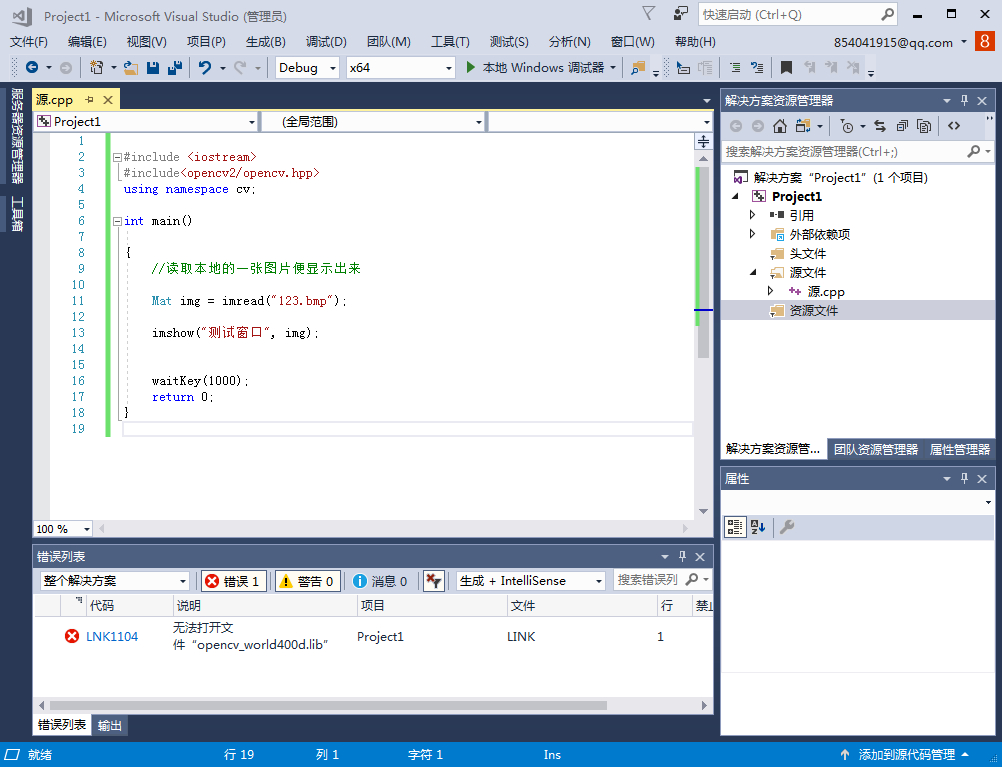1002x767 pixels.
Task: Open the 调试(D) menu
Action: click(x=326, y=42)
